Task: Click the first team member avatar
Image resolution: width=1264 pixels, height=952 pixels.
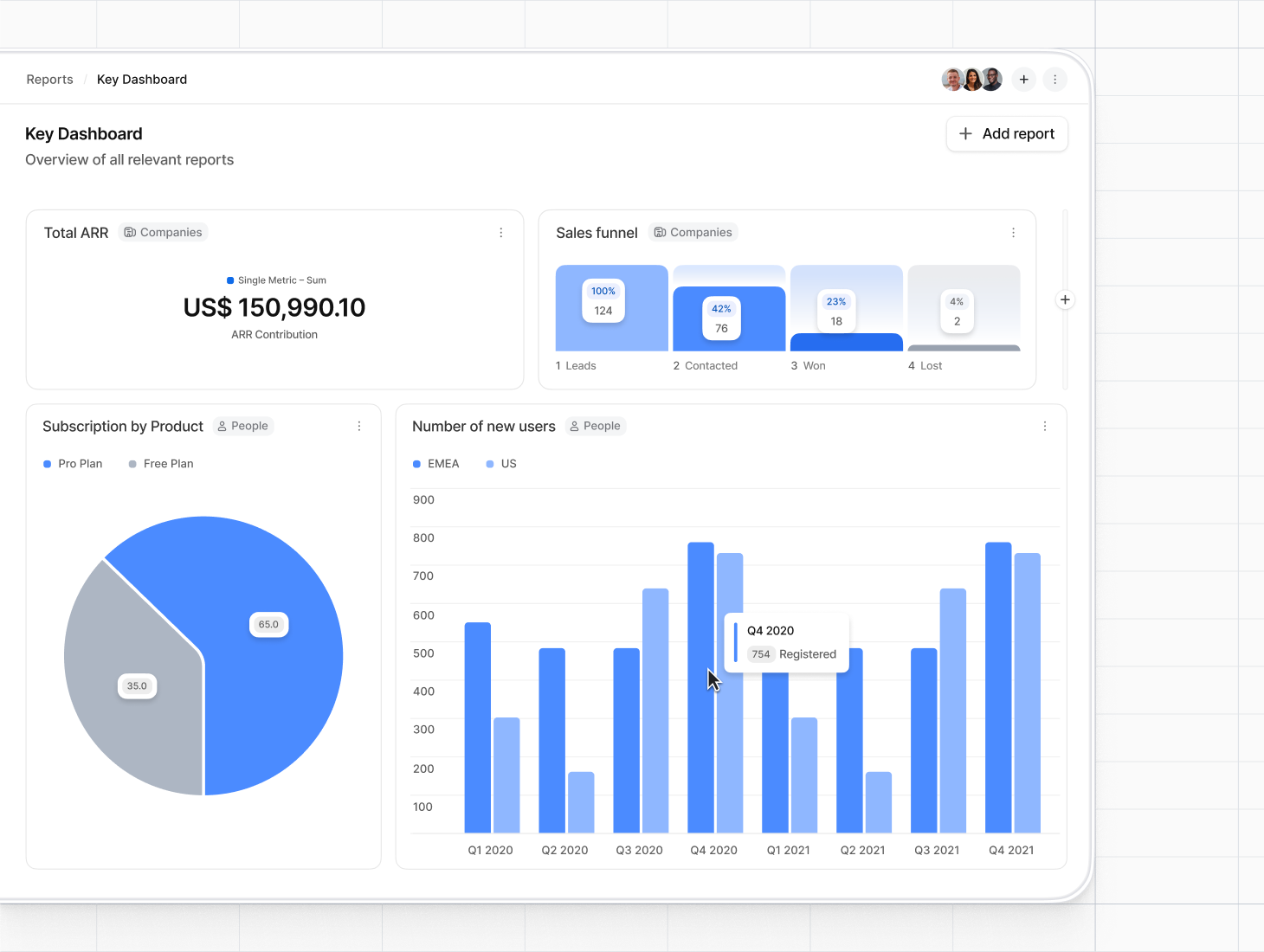Action: click(x=952, y=79)
